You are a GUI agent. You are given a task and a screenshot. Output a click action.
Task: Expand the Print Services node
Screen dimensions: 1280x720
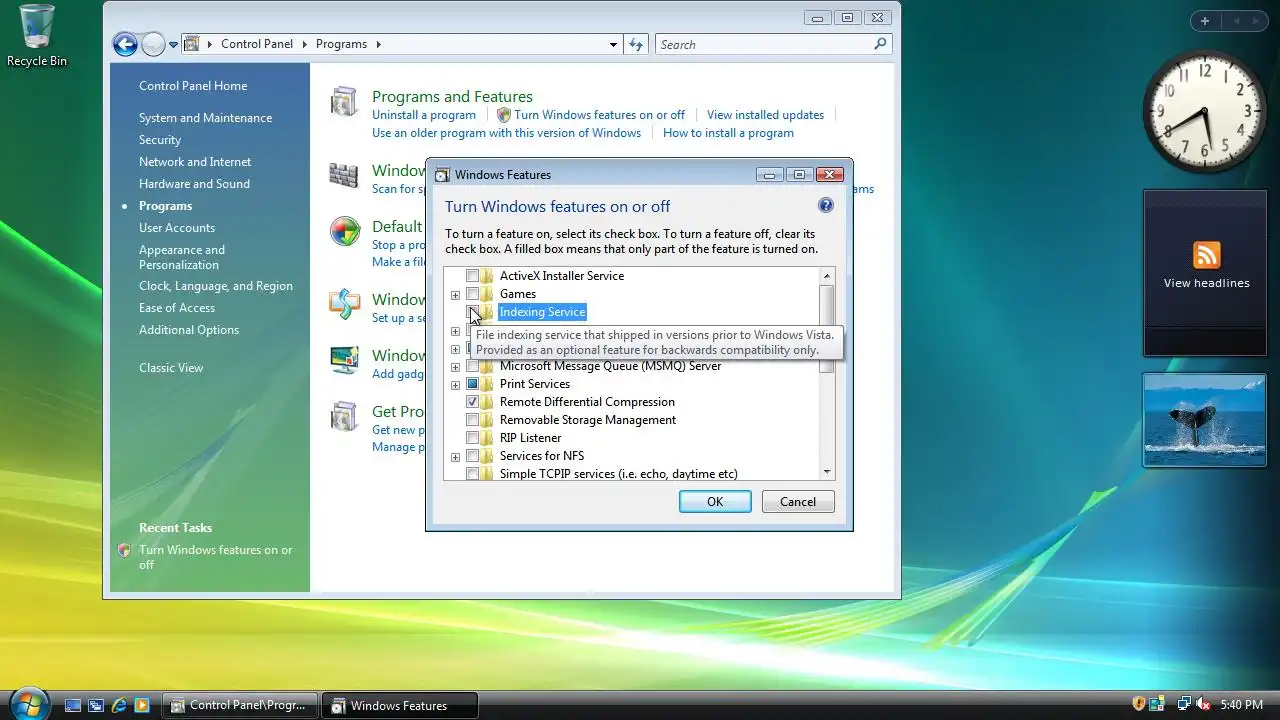[x=455, y=384]
